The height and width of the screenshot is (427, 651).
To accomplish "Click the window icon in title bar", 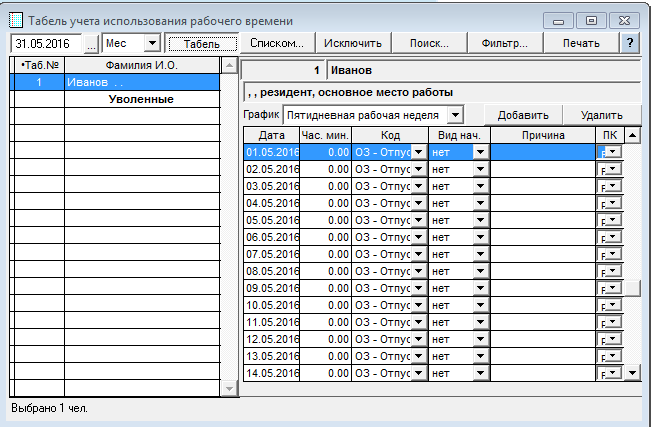I will coord(14,20).
